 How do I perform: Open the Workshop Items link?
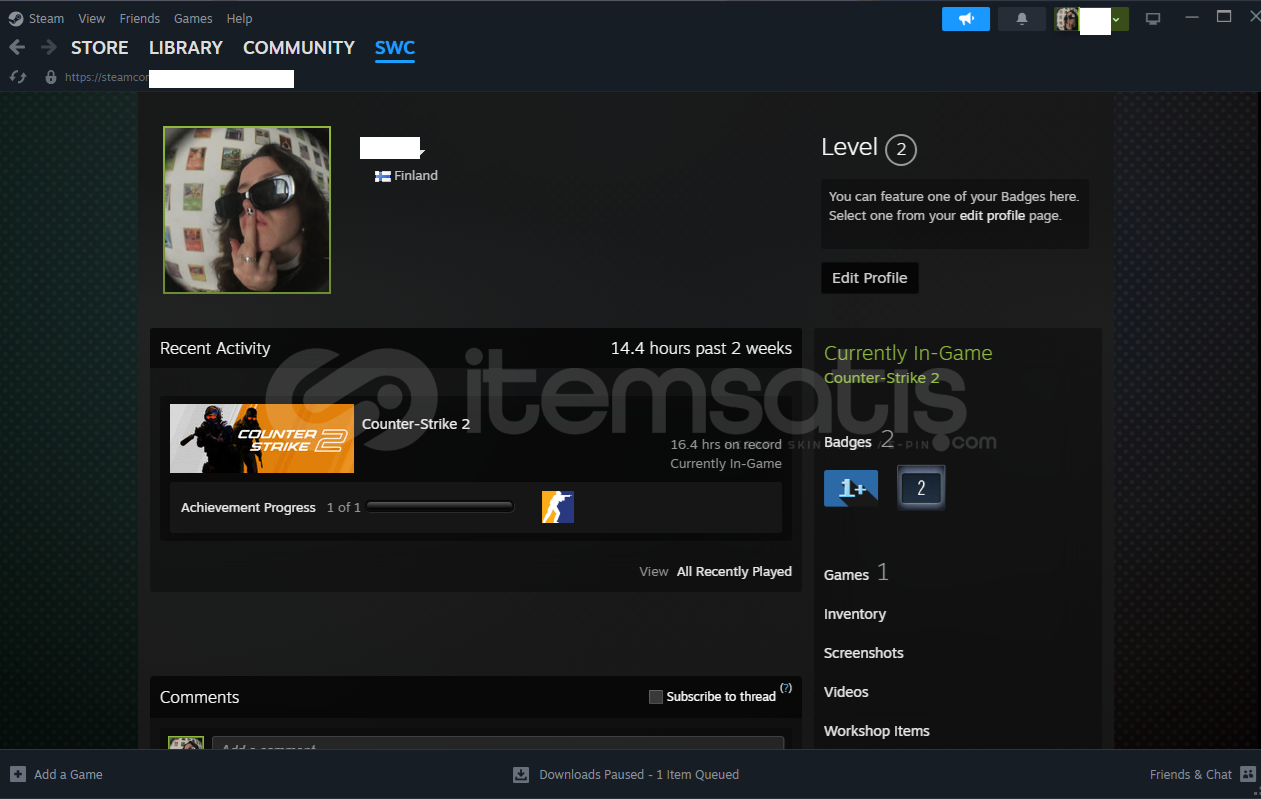coord(877,731)
